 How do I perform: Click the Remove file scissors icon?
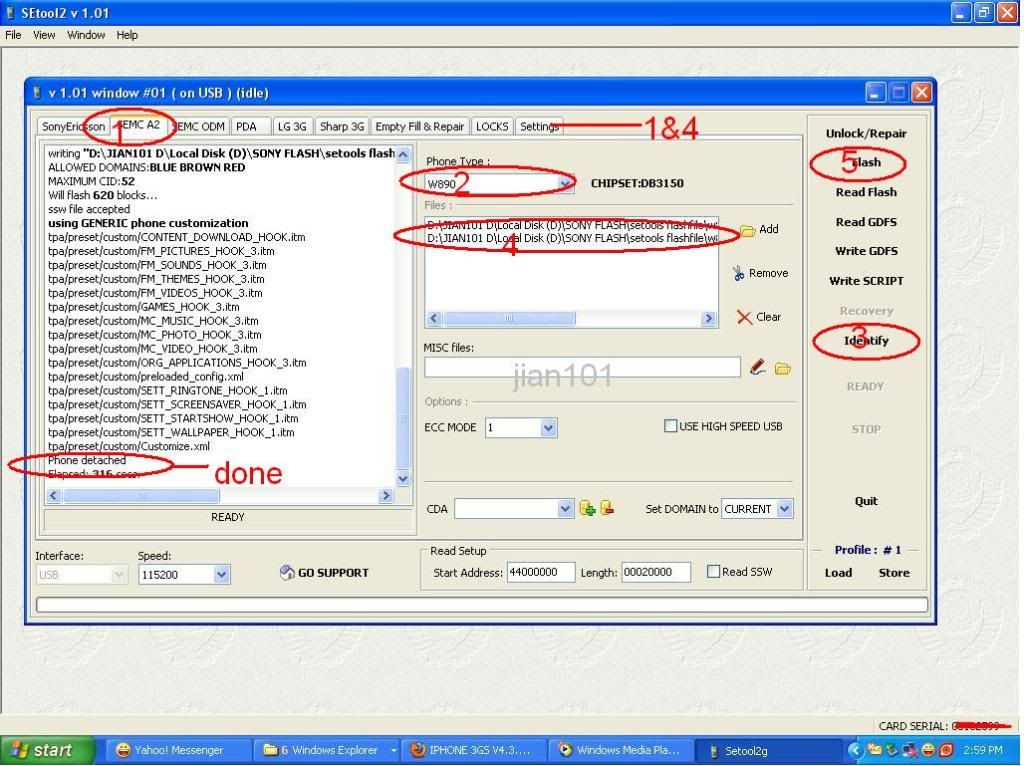pyautogui.click(x=739, y=273)
